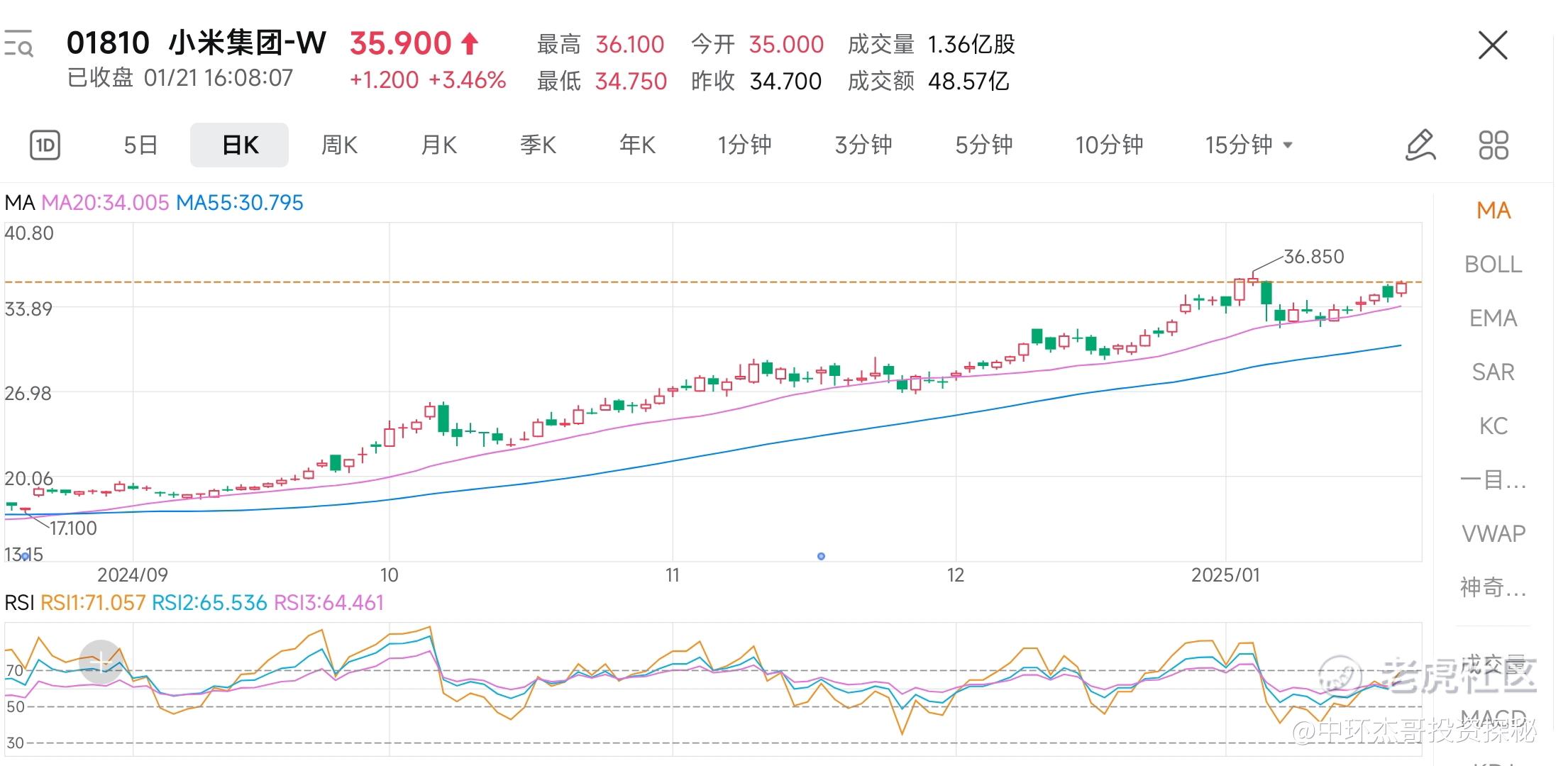Click the gray crosshair circle on RSI panel
1568x766 pixels.
[x=101, y=662]
